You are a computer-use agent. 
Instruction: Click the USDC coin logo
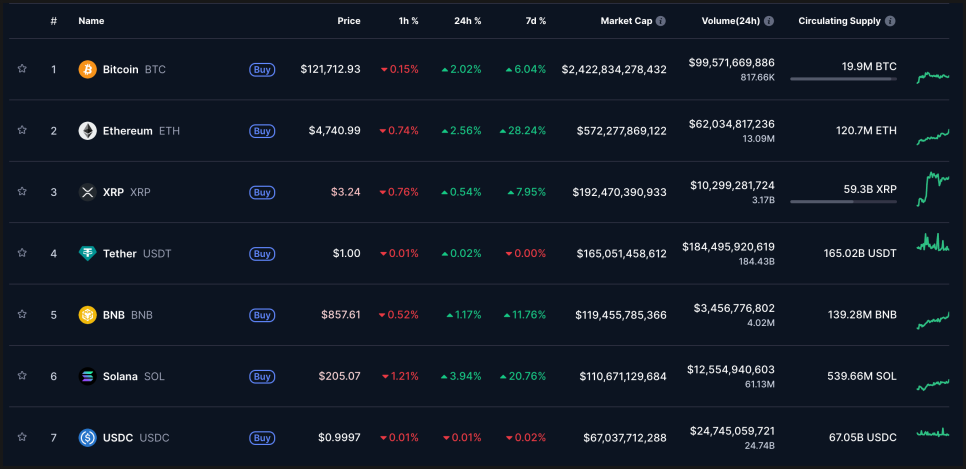tap(87, 438)
